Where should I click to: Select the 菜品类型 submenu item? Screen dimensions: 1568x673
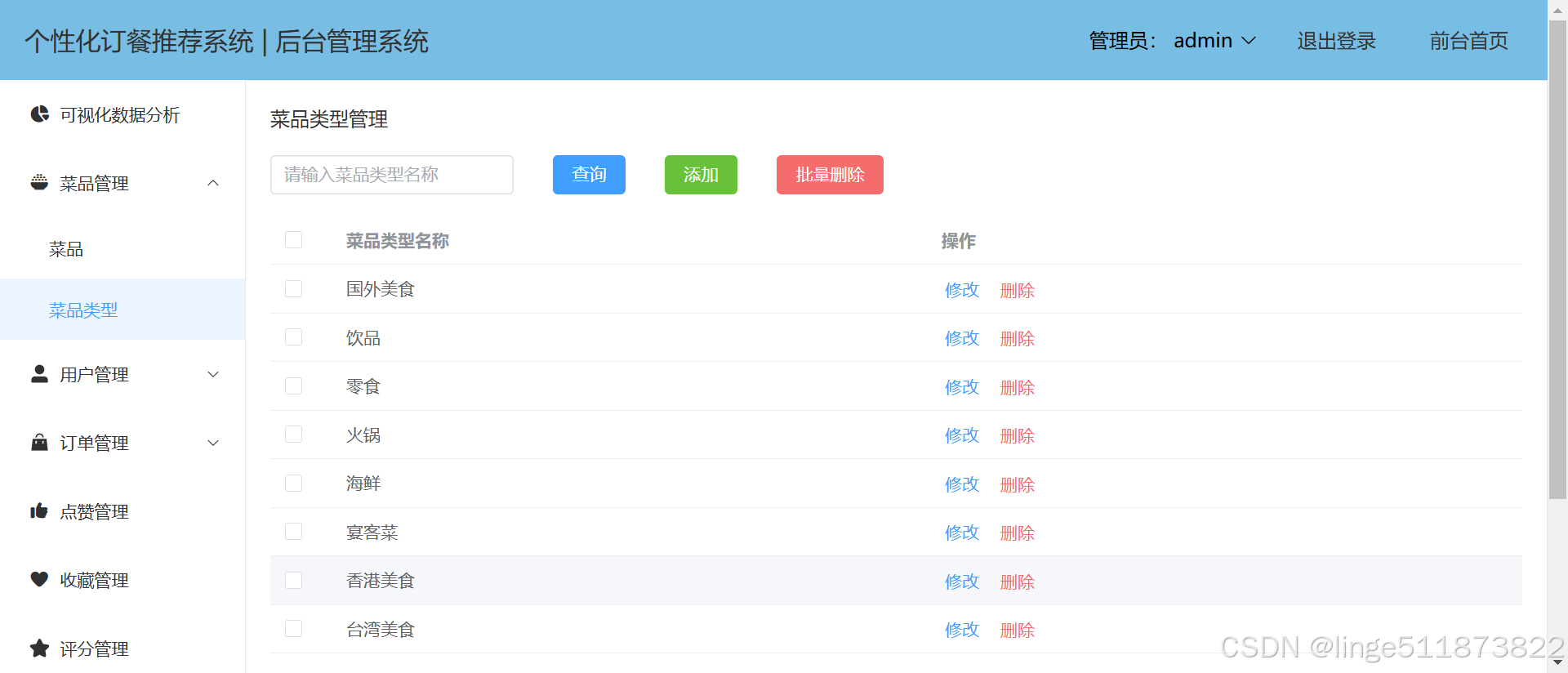tap(122, 310)
